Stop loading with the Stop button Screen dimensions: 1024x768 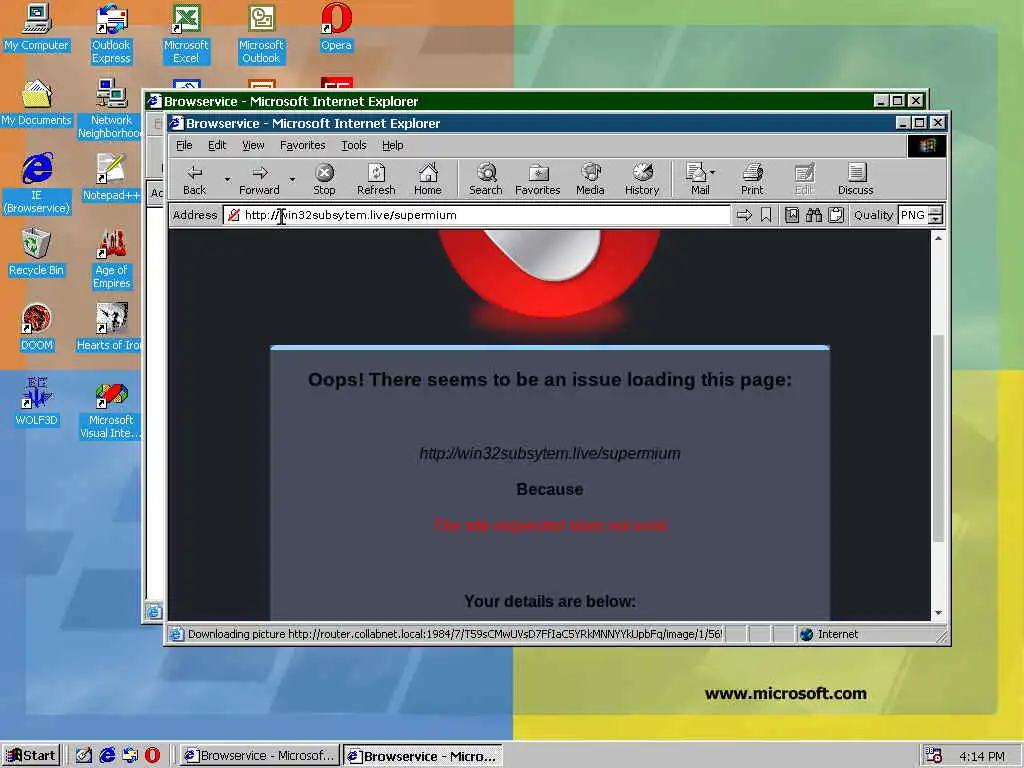tap(324, 179)
